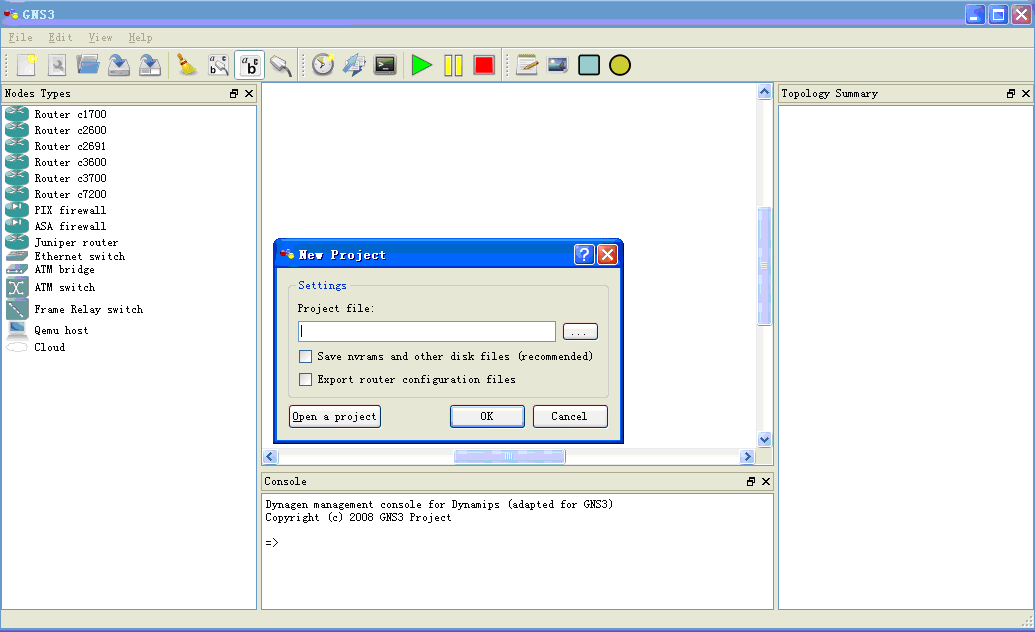Start all devices with green play button
The width and height of the screenshot is (1035, 632).
tap(421, 65)
